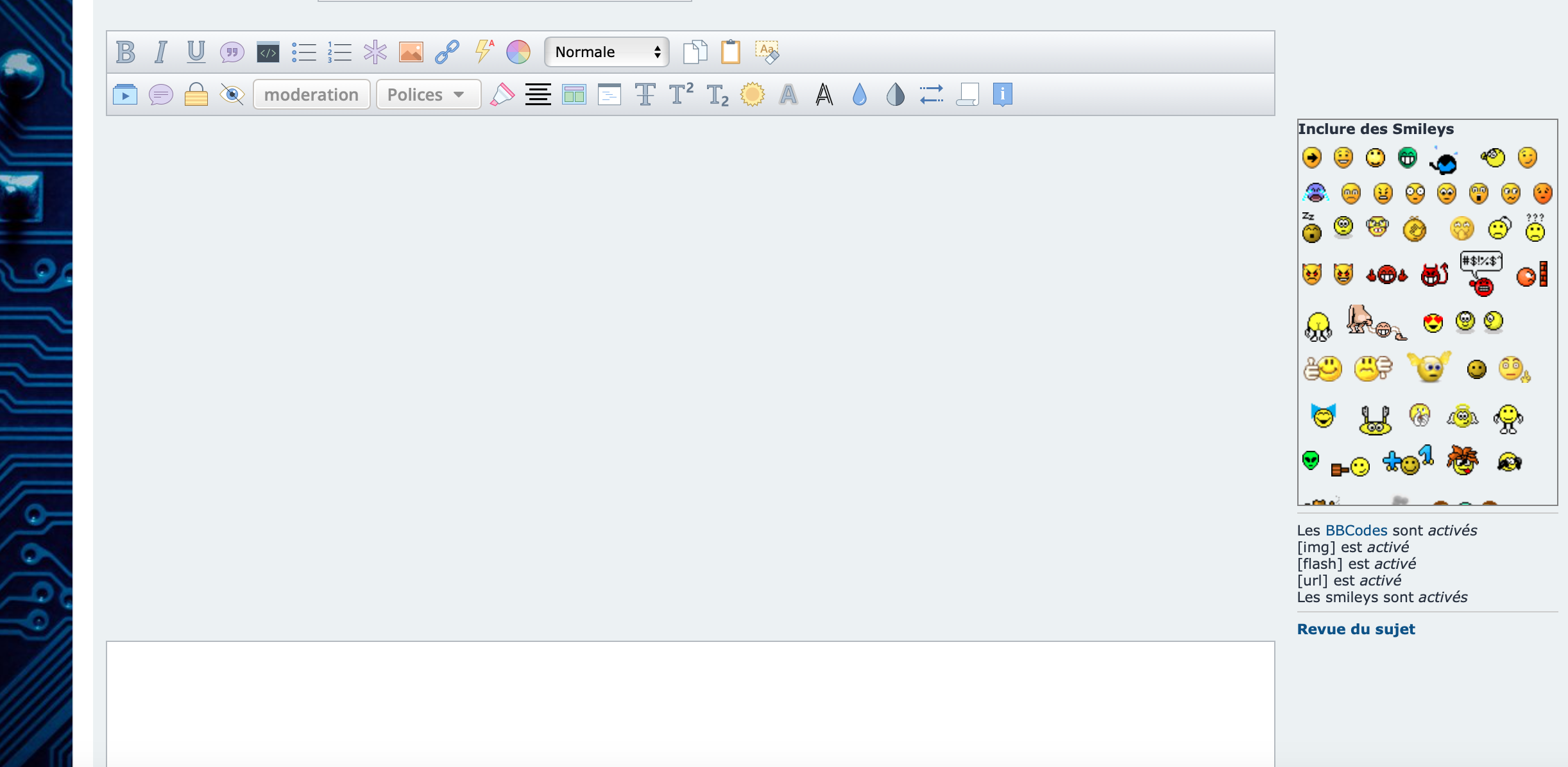Open the text alignment options
This screenshot has height=767, width=1568.
pyautogui.click(x=538, y=95)
